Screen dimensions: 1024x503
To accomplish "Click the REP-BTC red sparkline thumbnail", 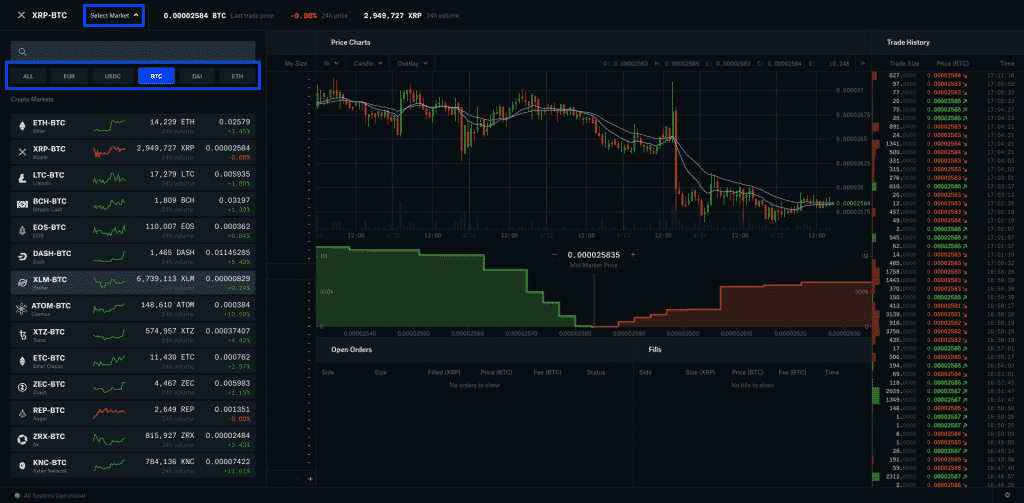I will [109, 413].
